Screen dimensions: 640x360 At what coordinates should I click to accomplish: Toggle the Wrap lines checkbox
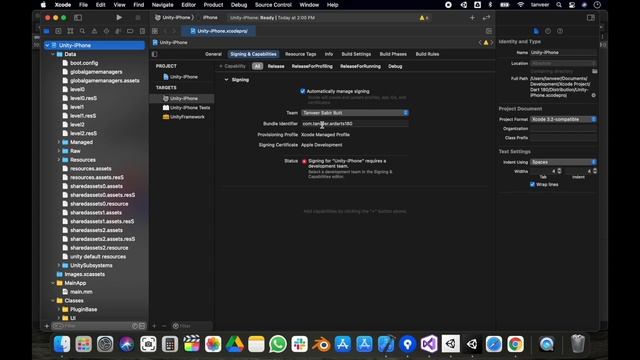532,184
